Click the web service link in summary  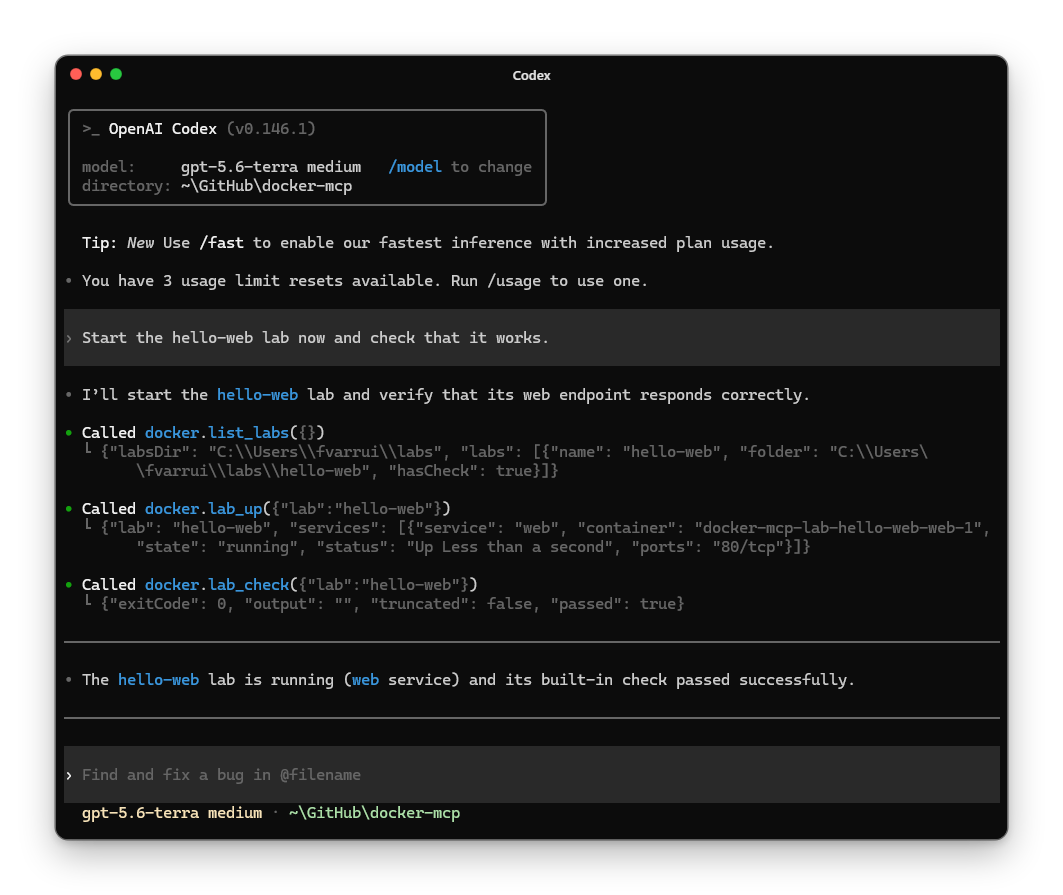[x=365, y=679]
